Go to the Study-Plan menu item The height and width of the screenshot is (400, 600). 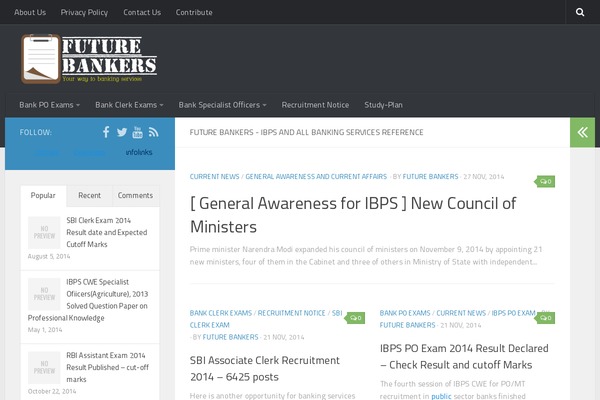(x=383, y=104)
